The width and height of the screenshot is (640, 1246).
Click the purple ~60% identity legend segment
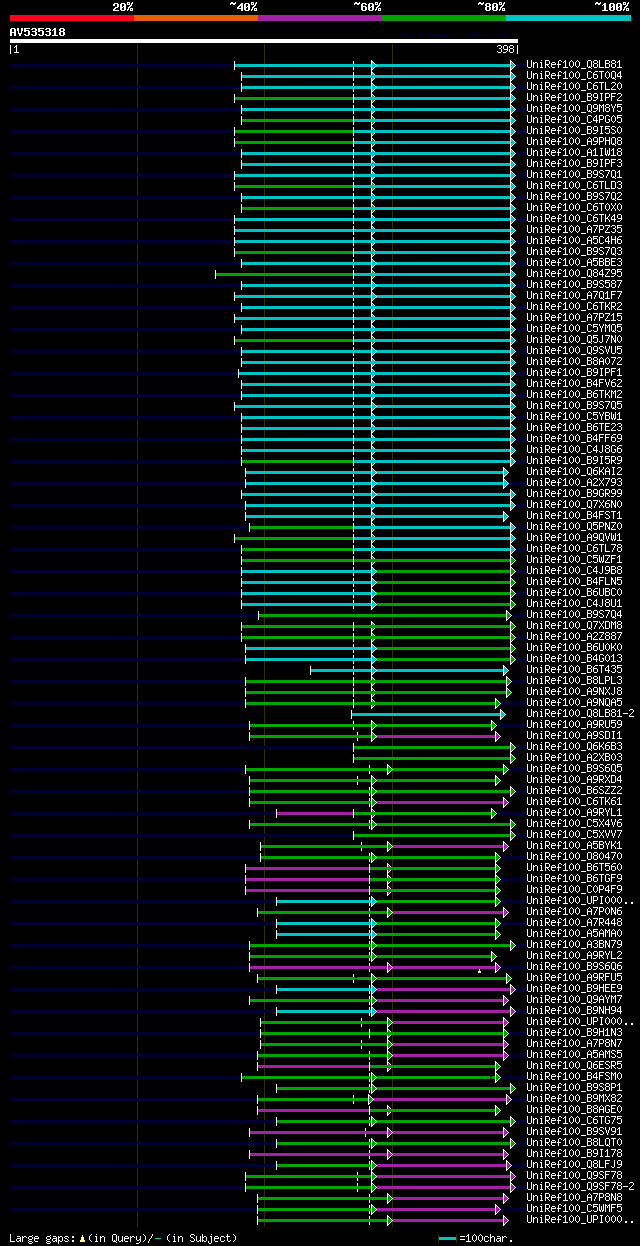point(320,17)
